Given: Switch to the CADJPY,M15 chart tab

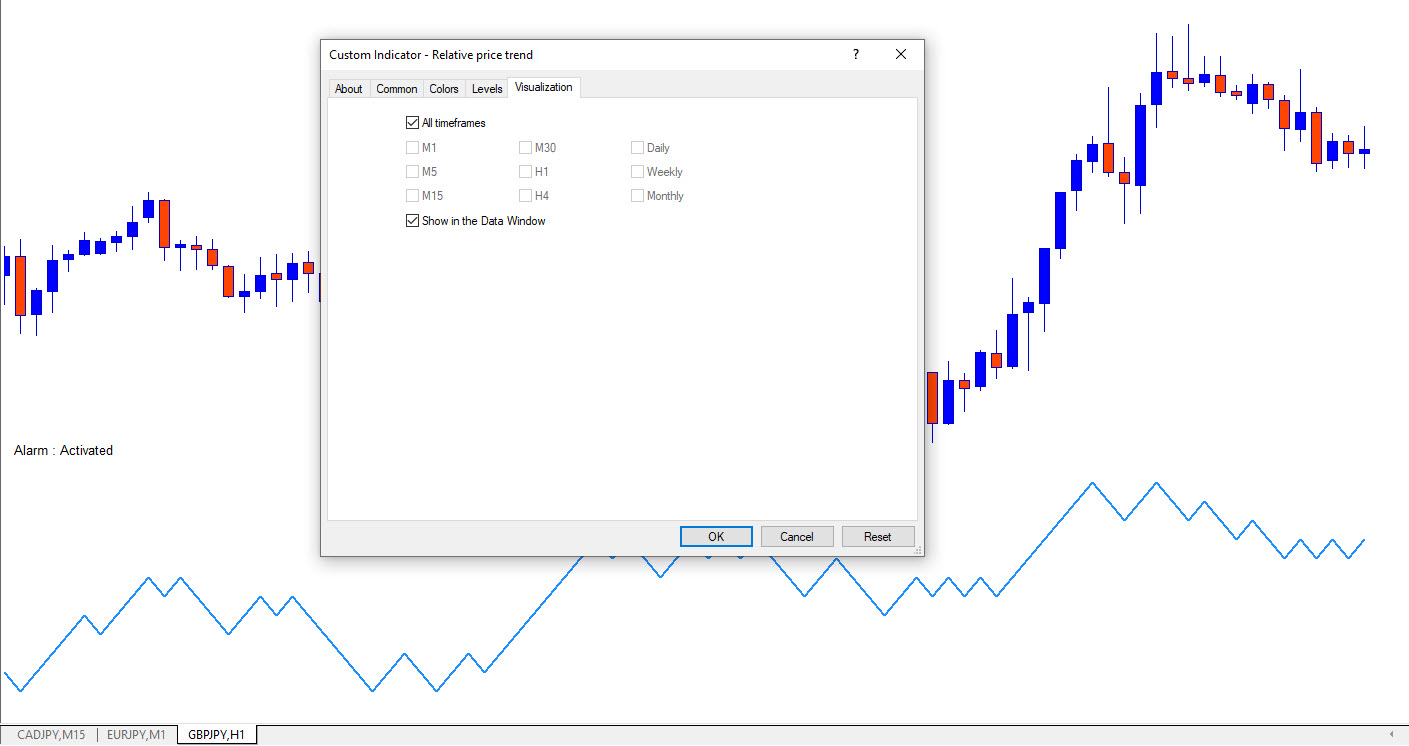Looking at the screenshot, I should tap(51, 735).
